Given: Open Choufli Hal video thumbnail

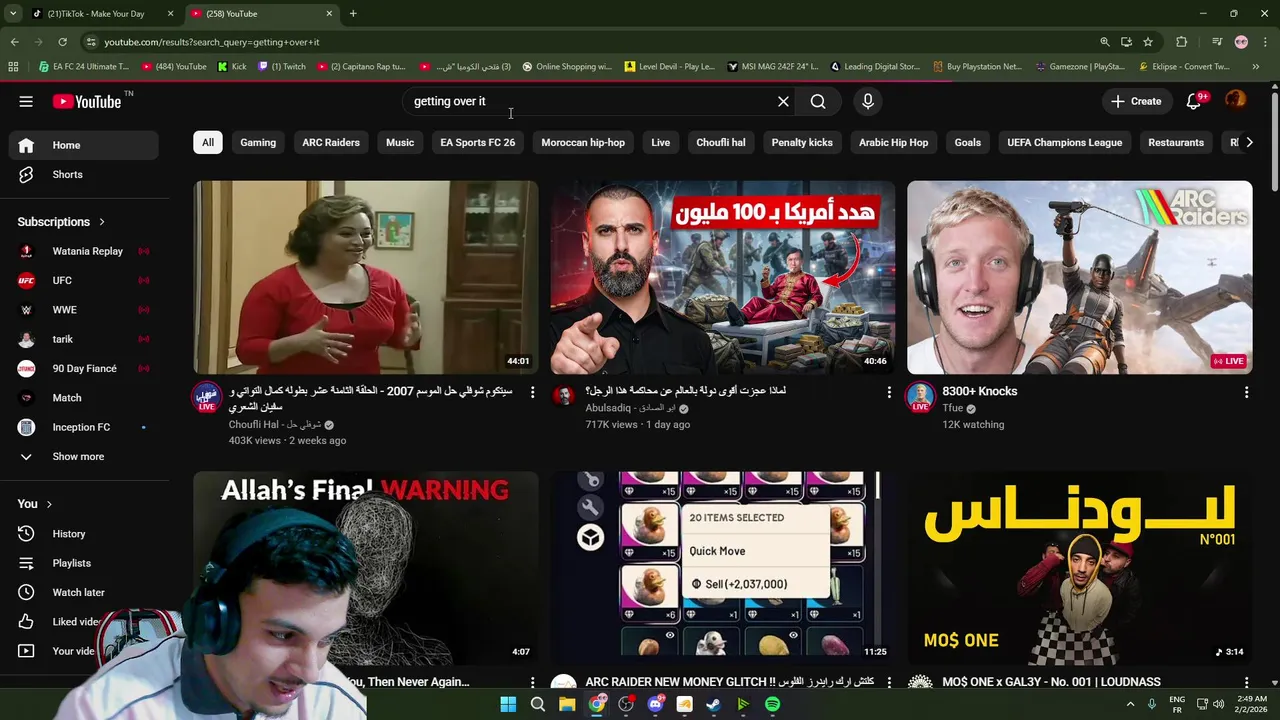Looking at the screenshot, I should (366, 277).
